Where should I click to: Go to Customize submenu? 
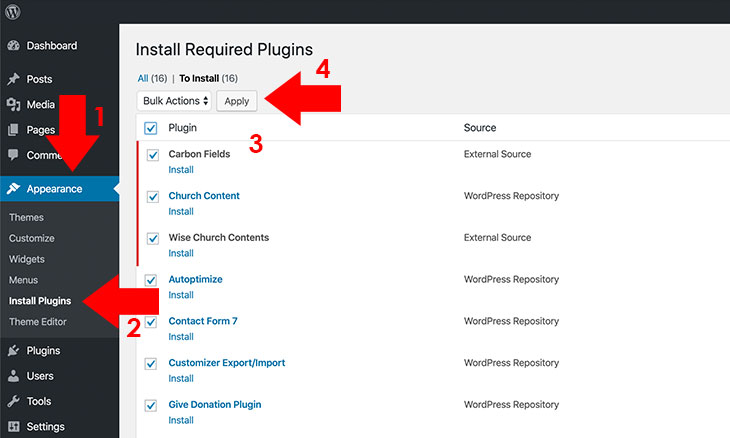(x=32, y=238)
